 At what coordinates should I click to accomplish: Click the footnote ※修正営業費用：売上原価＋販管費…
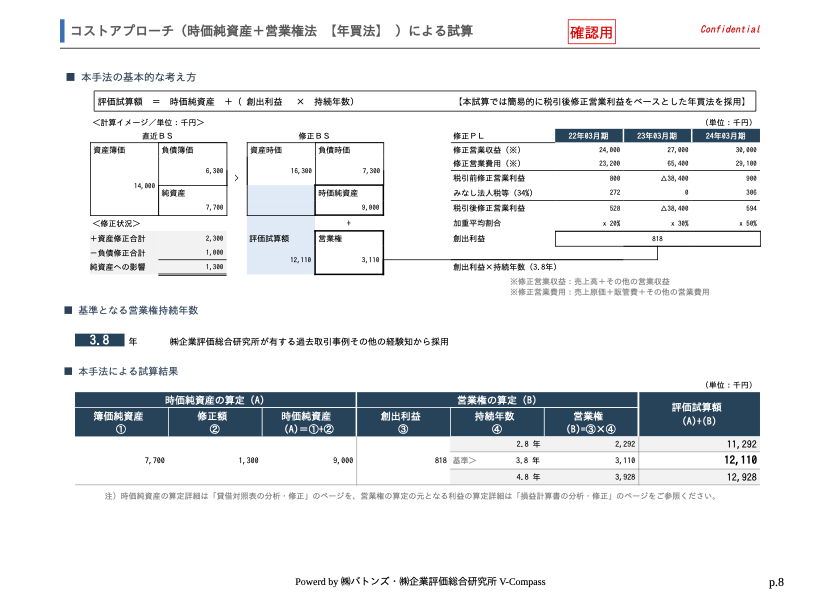pyautogui.click(x=610, y=292)
